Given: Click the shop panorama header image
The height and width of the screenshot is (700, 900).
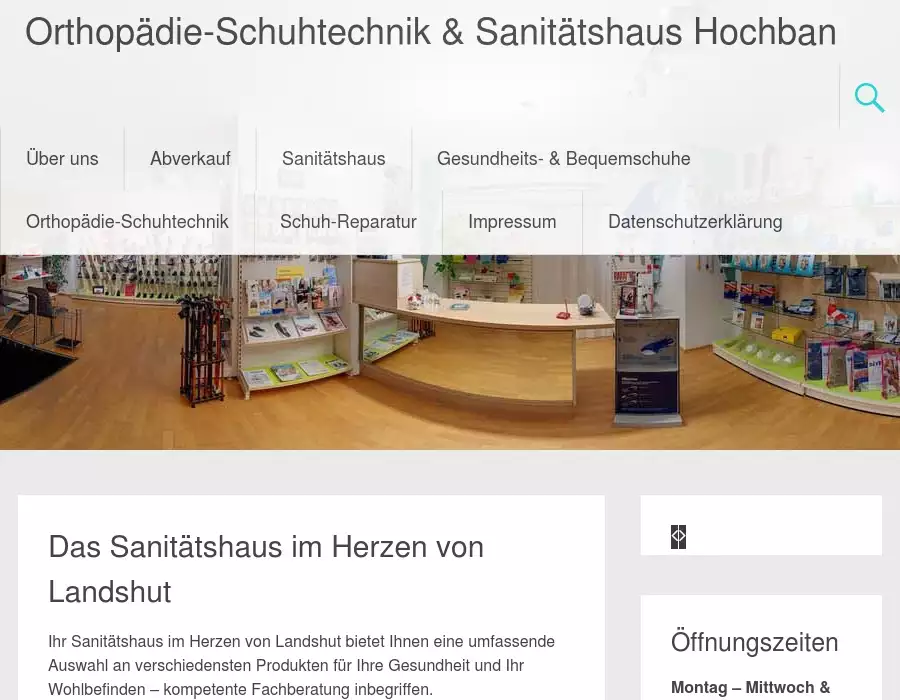Looking at the screenshot, I should pos(450,352).
